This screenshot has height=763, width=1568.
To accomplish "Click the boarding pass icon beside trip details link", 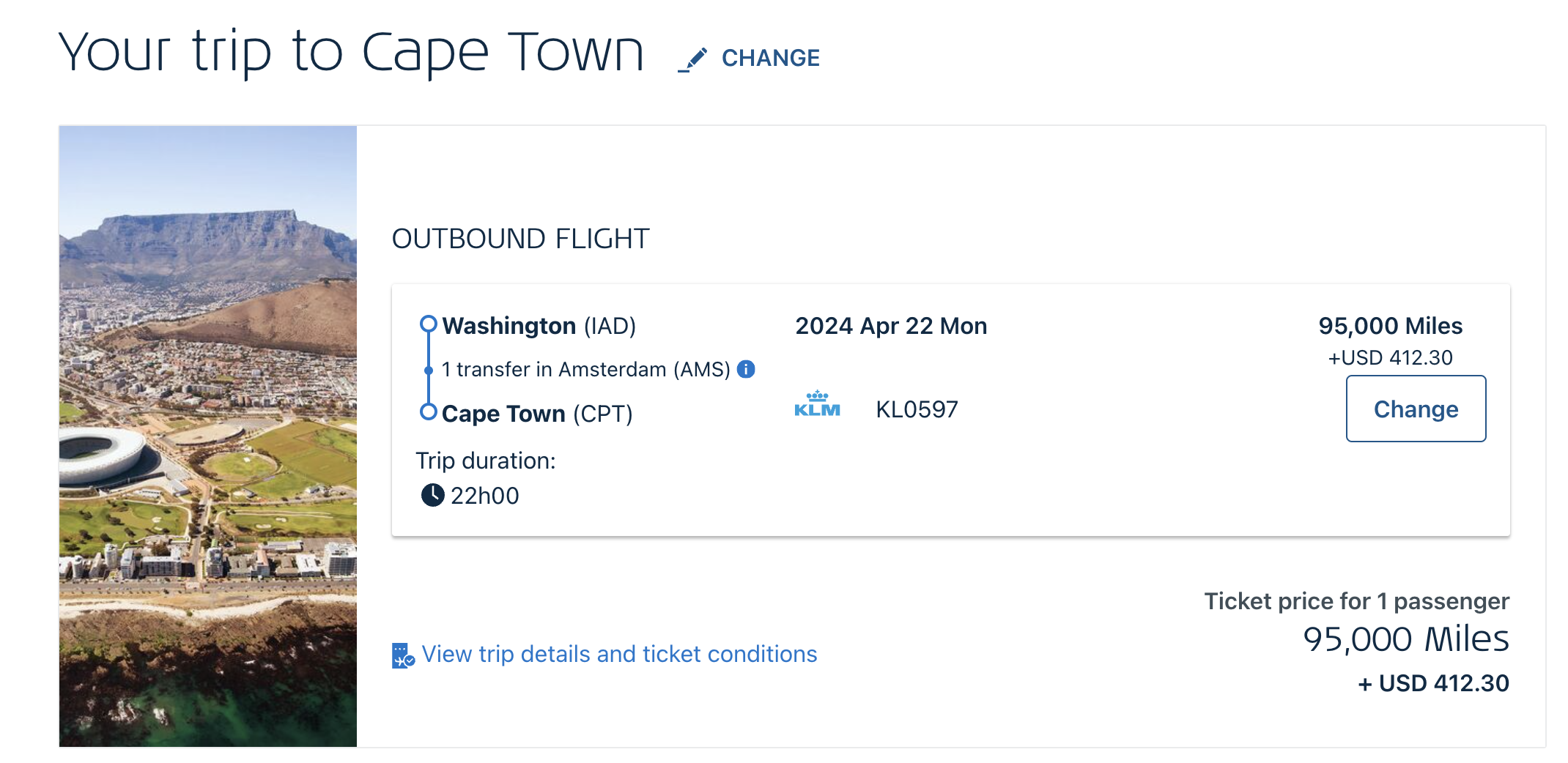I will coord(401,654).
